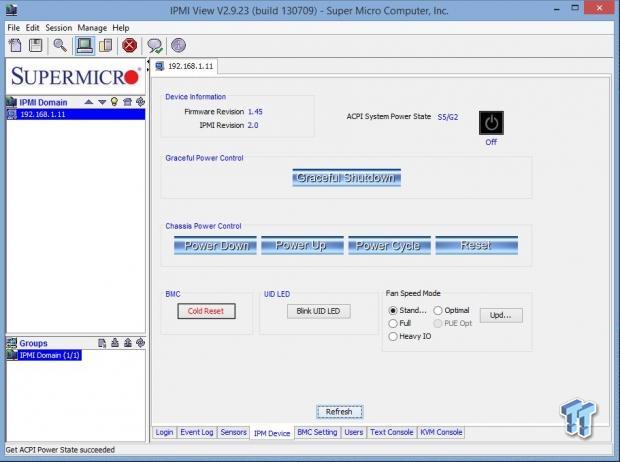620x462 pixels.
Task: Select the Optimal fan speed mode
Action: pos(438,311)
